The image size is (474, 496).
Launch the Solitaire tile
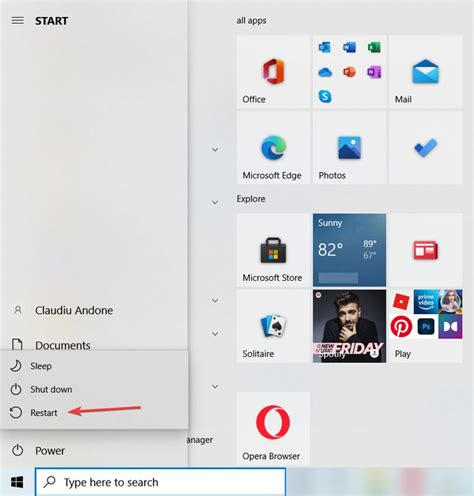(273, 326)
